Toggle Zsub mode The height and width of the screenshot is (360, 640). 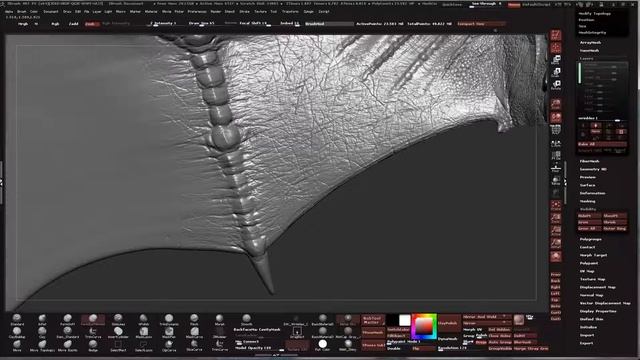tap(91, 24)
